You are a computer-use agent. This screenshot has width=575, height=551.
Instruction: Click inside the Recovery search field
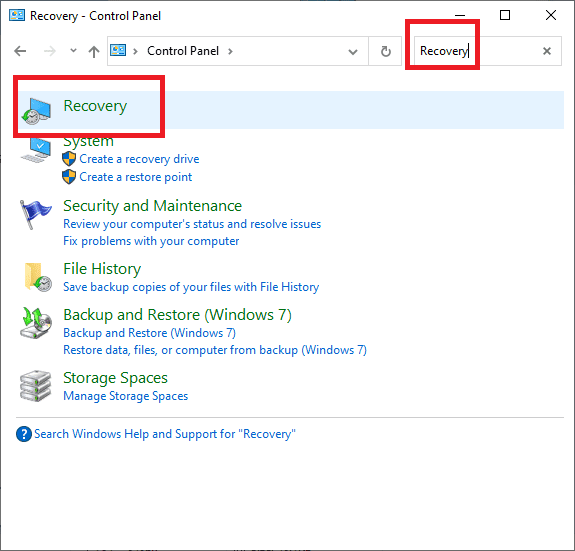(x=477, y=51)
